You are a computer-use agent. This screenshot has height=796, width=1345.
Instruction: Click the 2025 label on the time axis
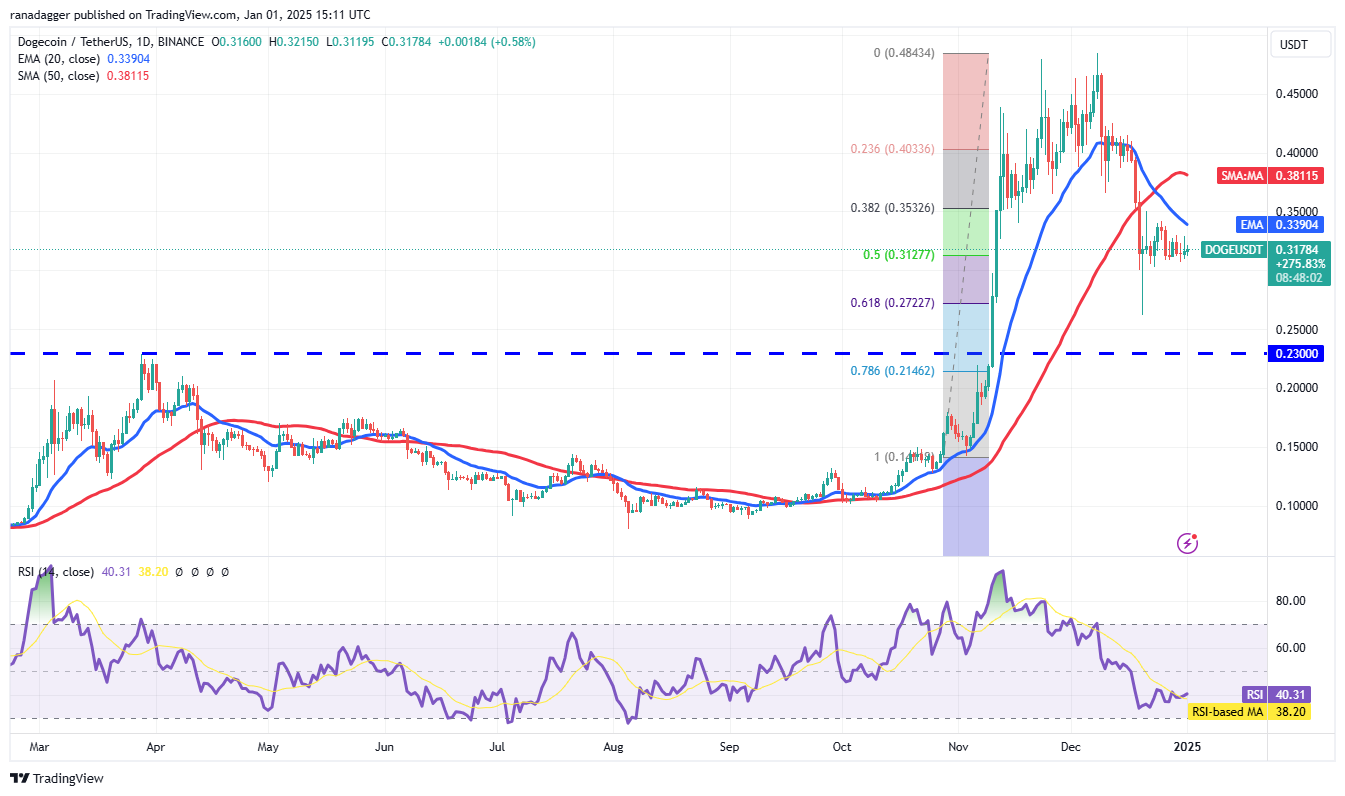pyautogui.click(x=1186, y=746)
